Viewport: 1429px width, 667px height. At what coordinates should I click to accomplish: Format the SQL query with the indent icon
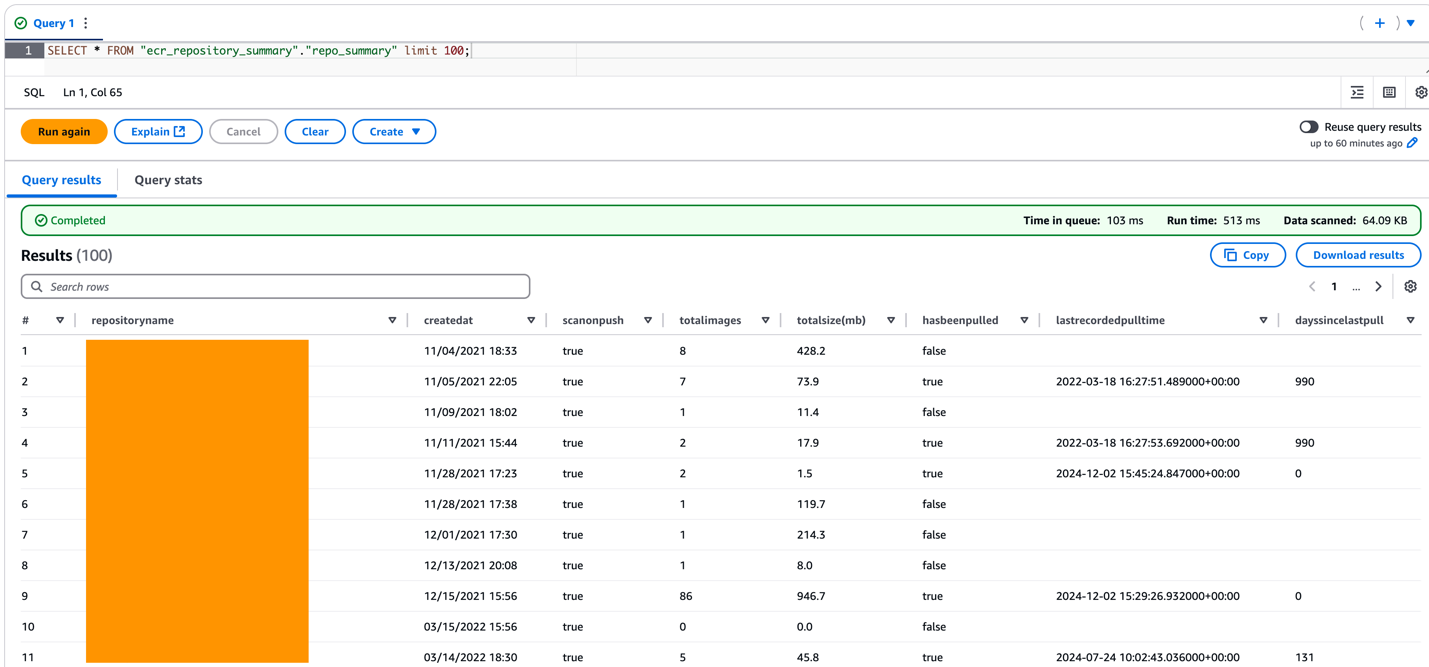tap(1357, 91)
